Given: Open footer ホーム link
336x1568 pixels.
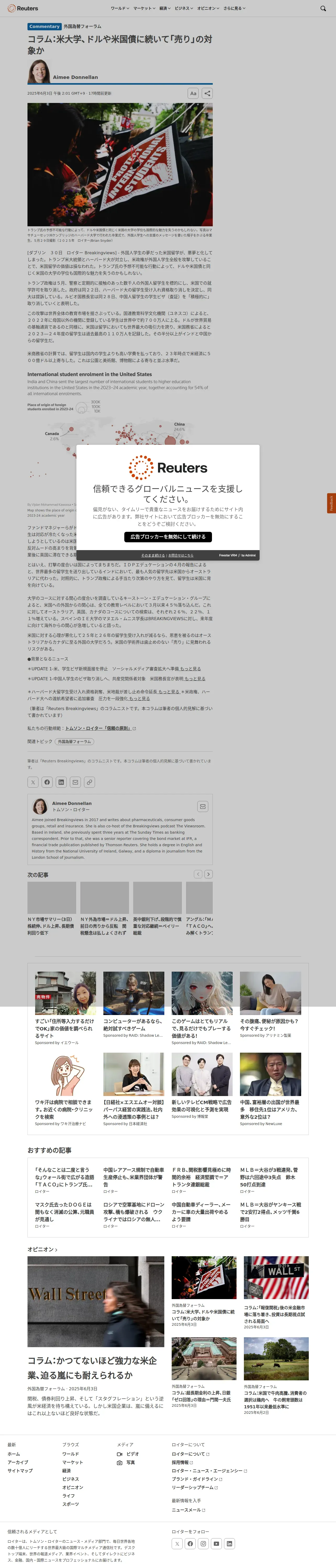Looking at the screenshot, I should pyautogui.click(x=13, y=1454).
